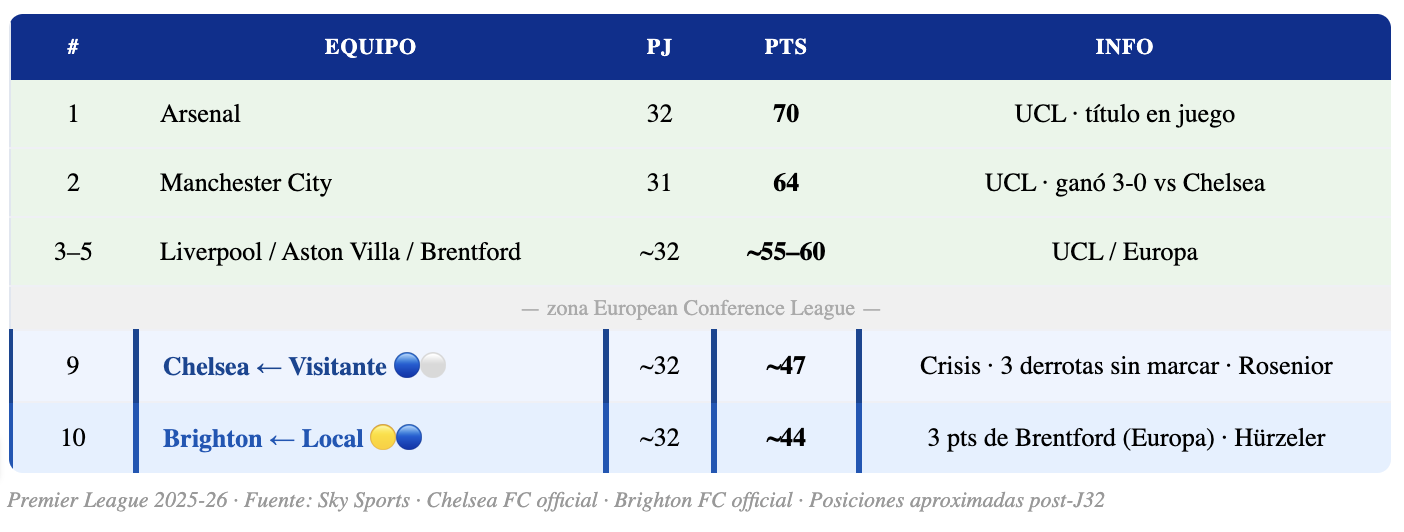Open the Chelsea ← Visitante team link
This screenshot has height=532, width=1404.
pyautogui.click(x=274, y=367)
